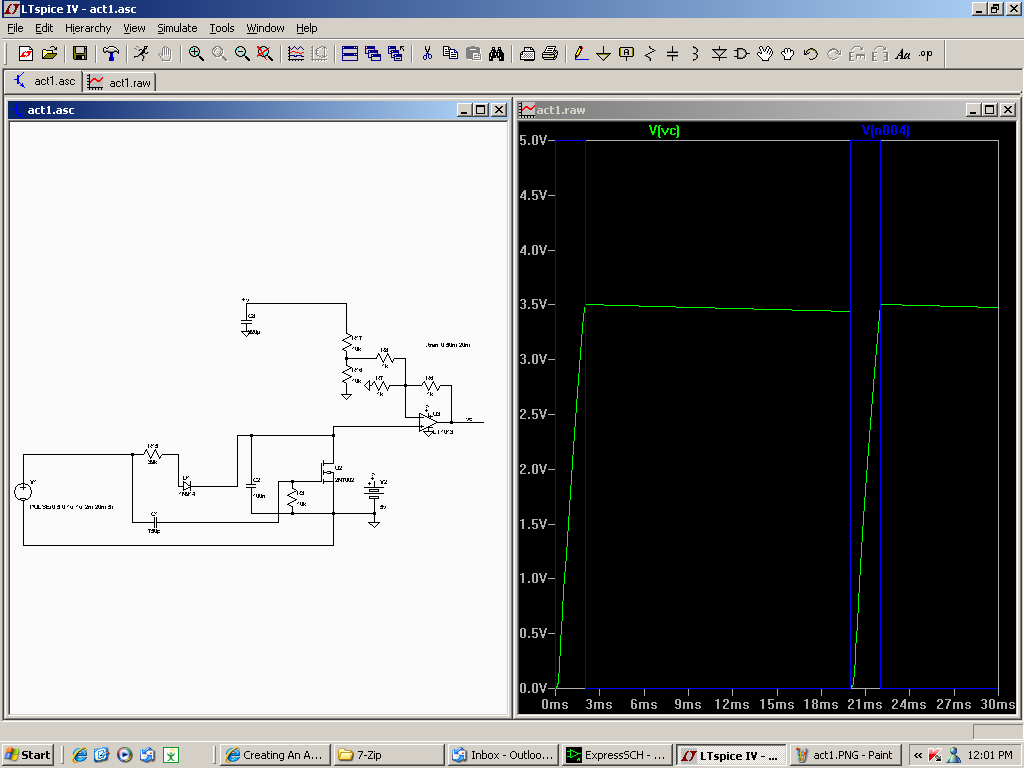Open Print Setup from the toolbar
This screenshot has height=768, width=1024.
click(527, 54)
